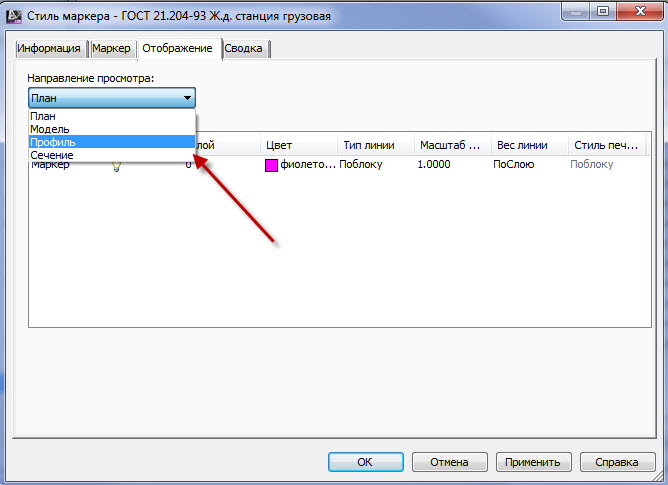This screenshot has height=485, width=668.
Task: Switch to the Информация tab
Action: point(49,48)
